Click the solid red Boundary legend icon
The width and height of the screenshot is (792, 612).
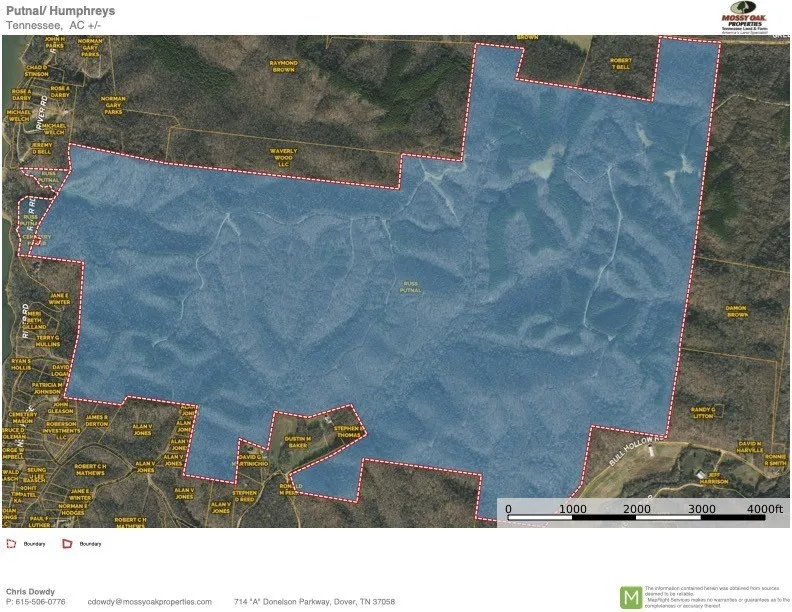click(x=67, y=544)
